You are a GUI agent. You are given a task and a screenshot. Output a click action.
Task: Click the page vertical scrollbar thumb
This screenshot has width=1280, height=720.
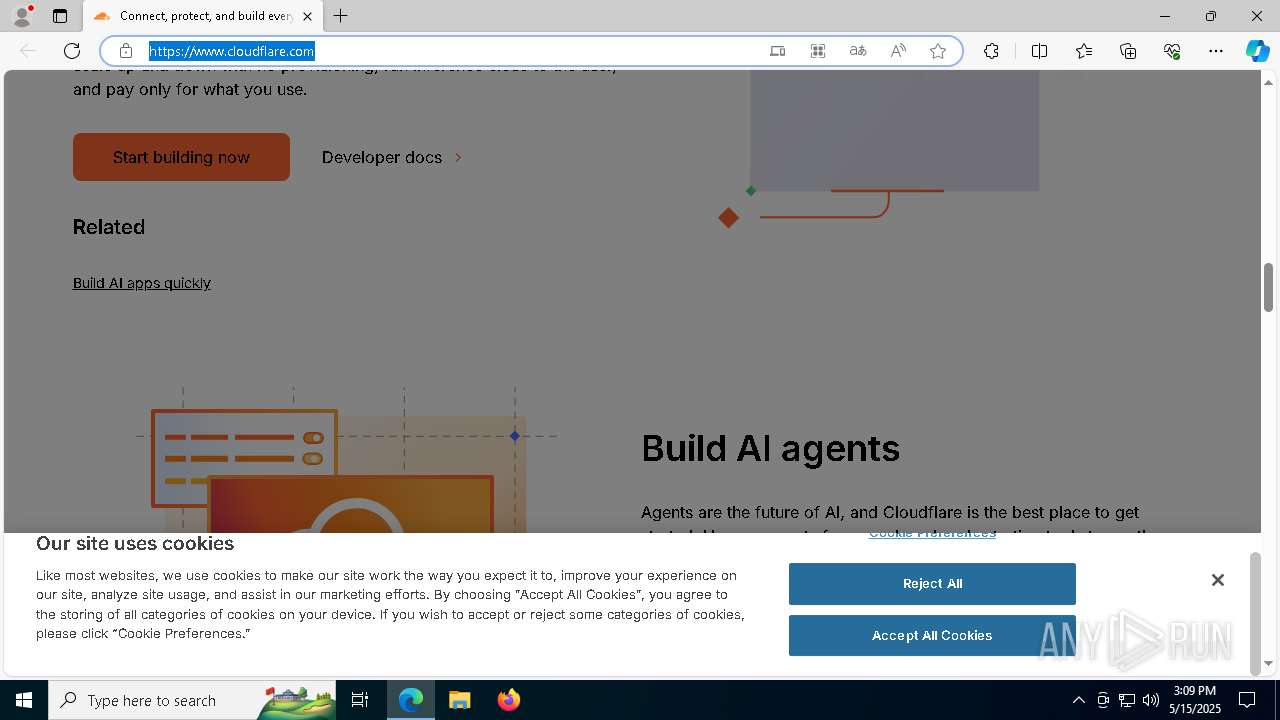(1268, 288)
